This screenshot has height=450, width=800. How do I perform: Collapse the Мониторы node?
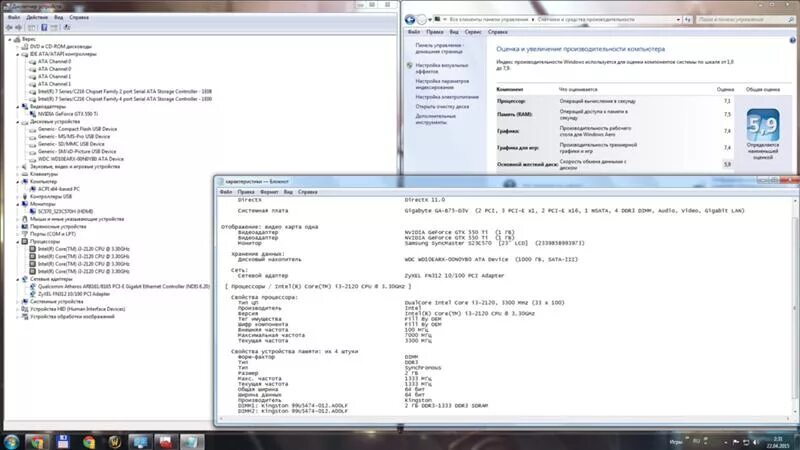pyautogui.click(x=17, y=204)
